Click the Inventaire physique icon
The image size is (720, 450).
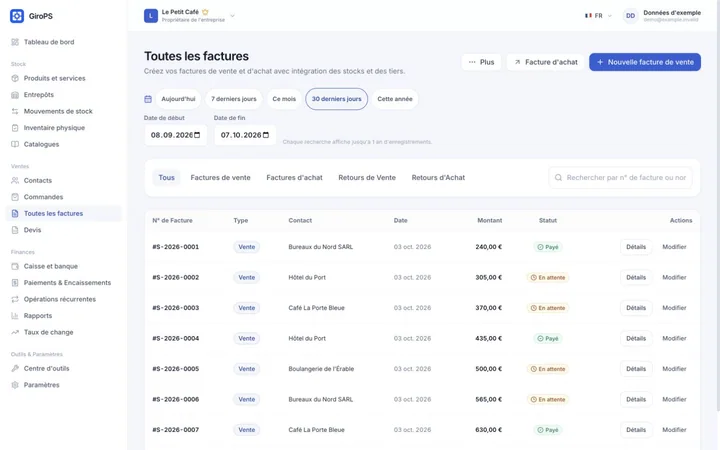click(x=15, y=128)
